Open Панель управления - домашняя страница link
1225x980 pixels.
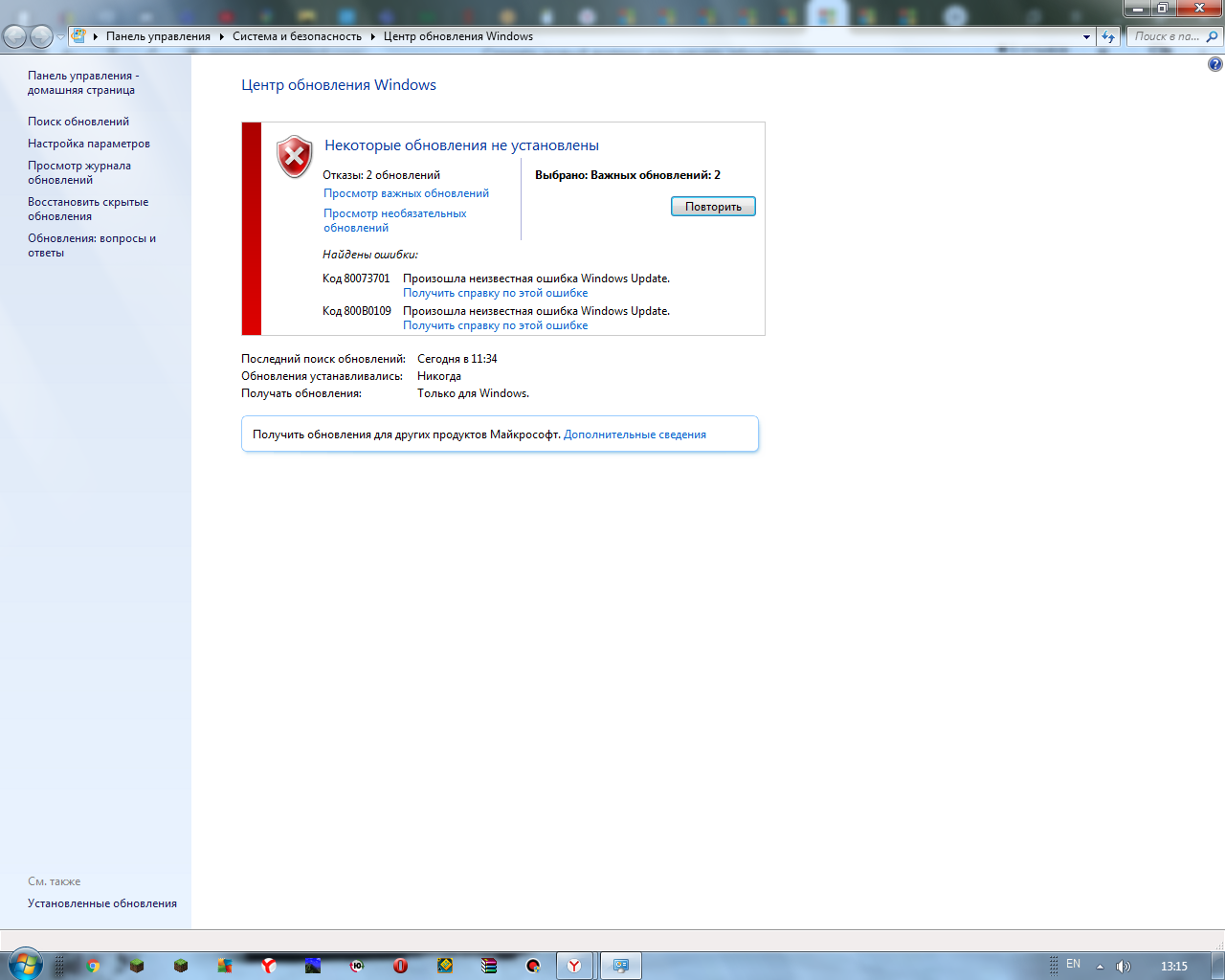[83, 82]
